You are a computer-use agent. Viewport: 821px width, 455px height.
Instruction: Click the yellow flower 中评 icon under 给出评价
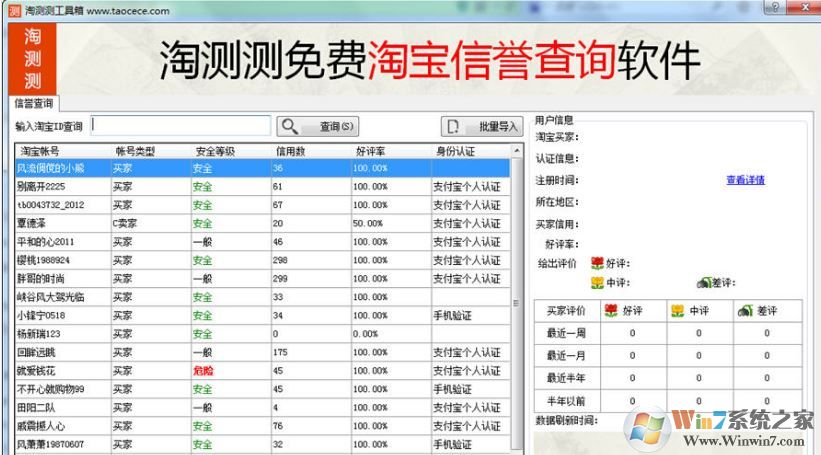(597, 283)
